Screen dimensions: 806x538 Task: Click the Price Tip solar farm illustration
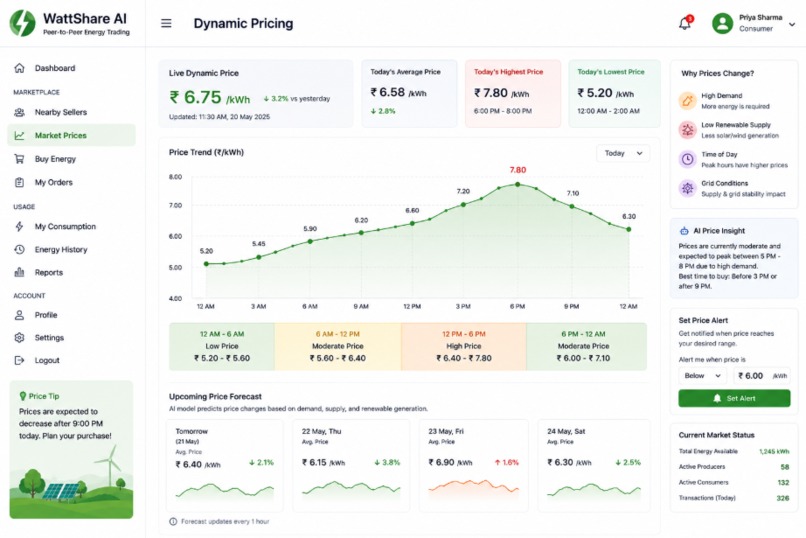pos(71,482)
